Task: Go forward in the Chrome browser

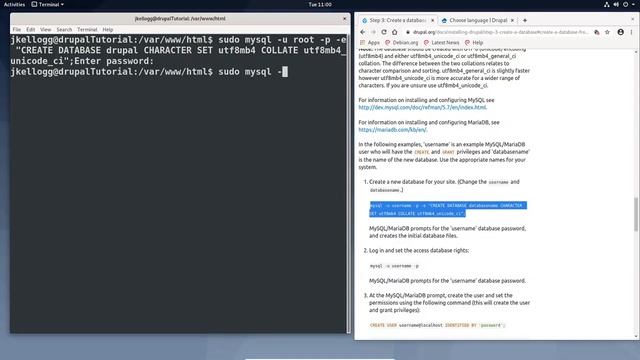Action: click(x=373, y=32)
